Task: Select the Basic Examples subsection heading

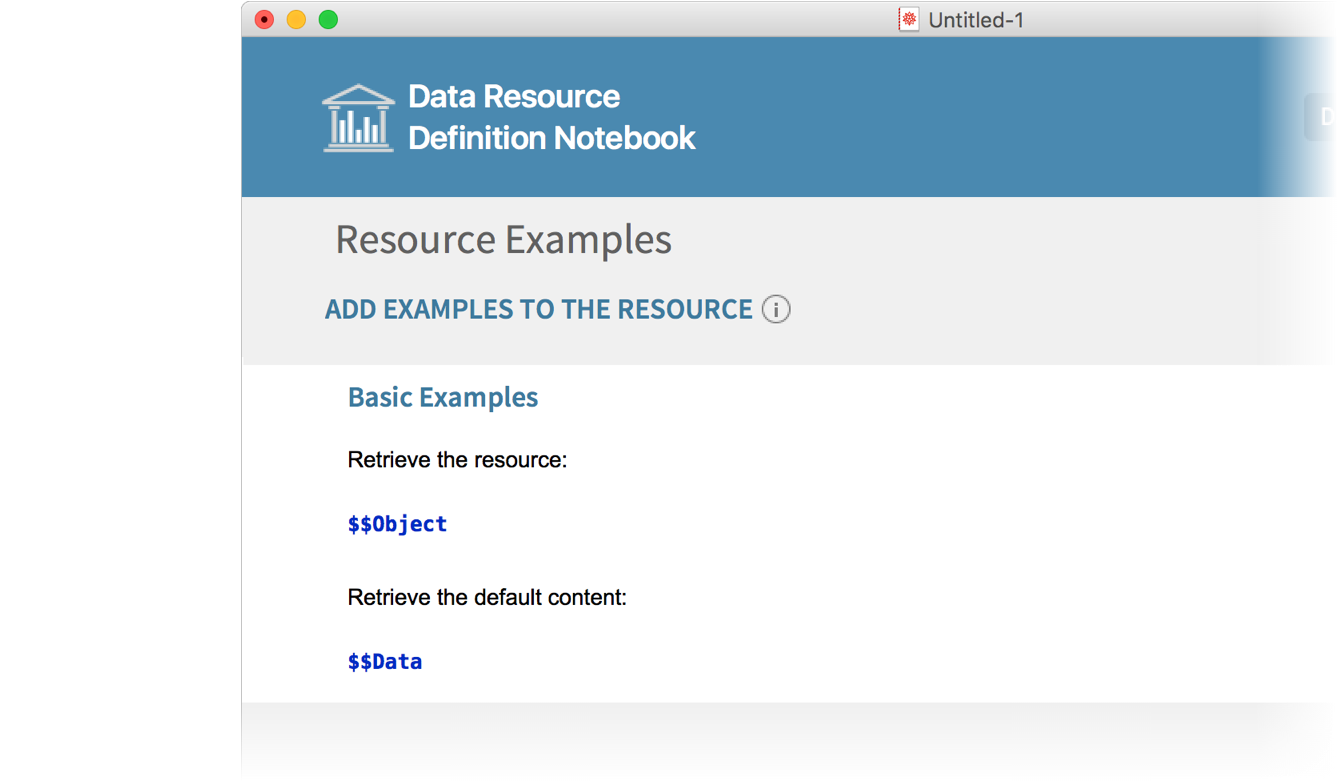Action: point(442,397)
